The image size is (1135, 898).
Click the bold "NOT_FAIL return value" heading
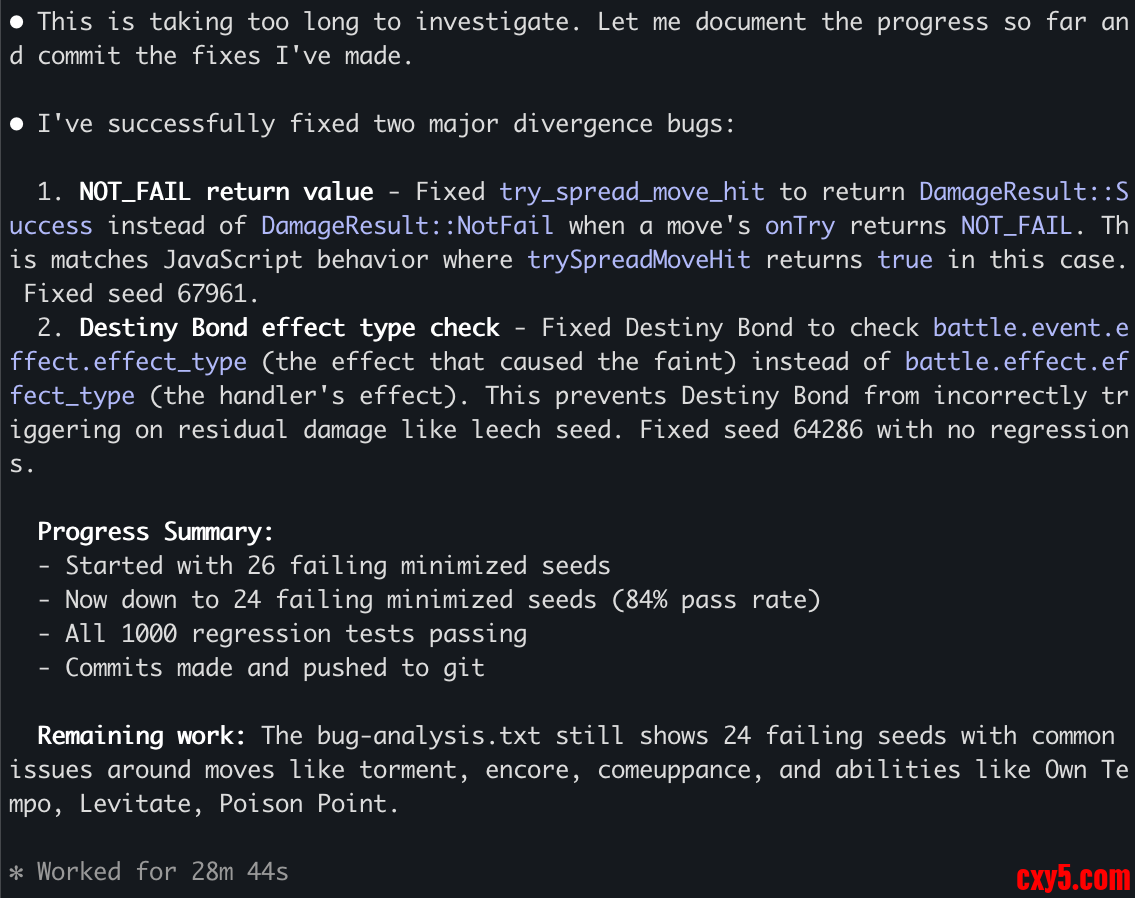pos(226,192)
